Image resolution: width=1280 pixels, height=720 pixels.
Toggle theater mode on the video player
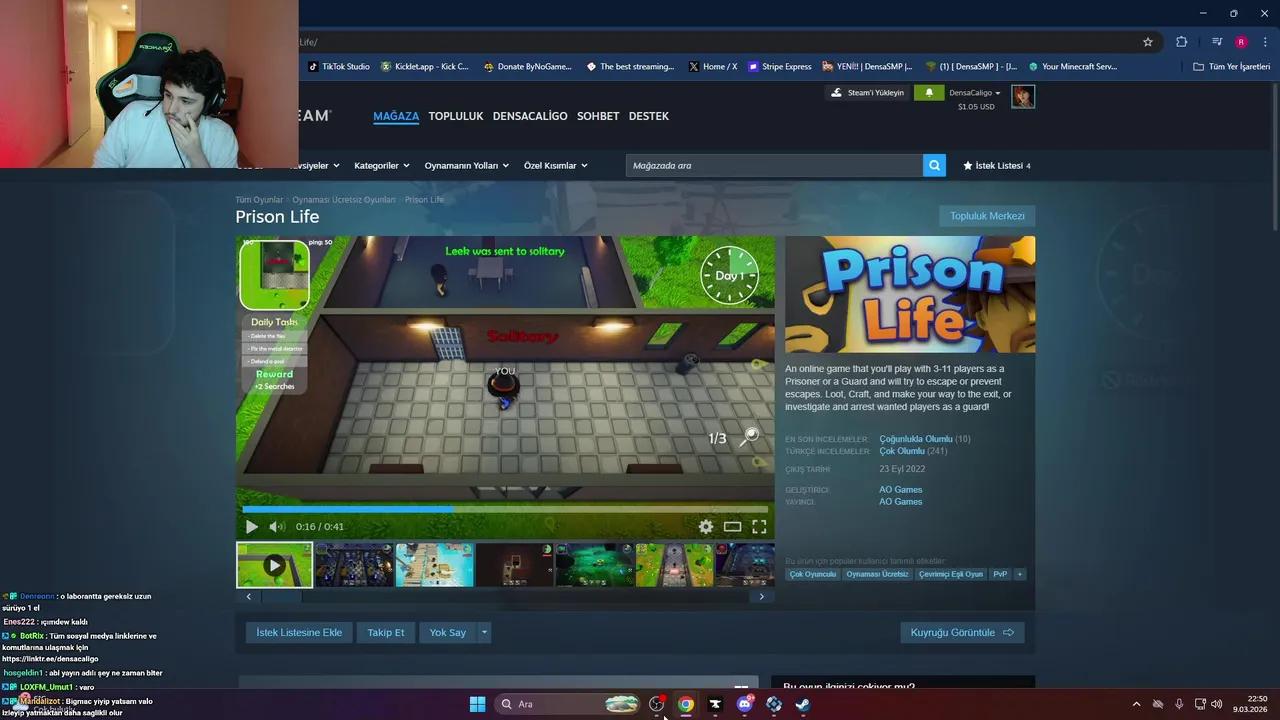pos(732,526)
